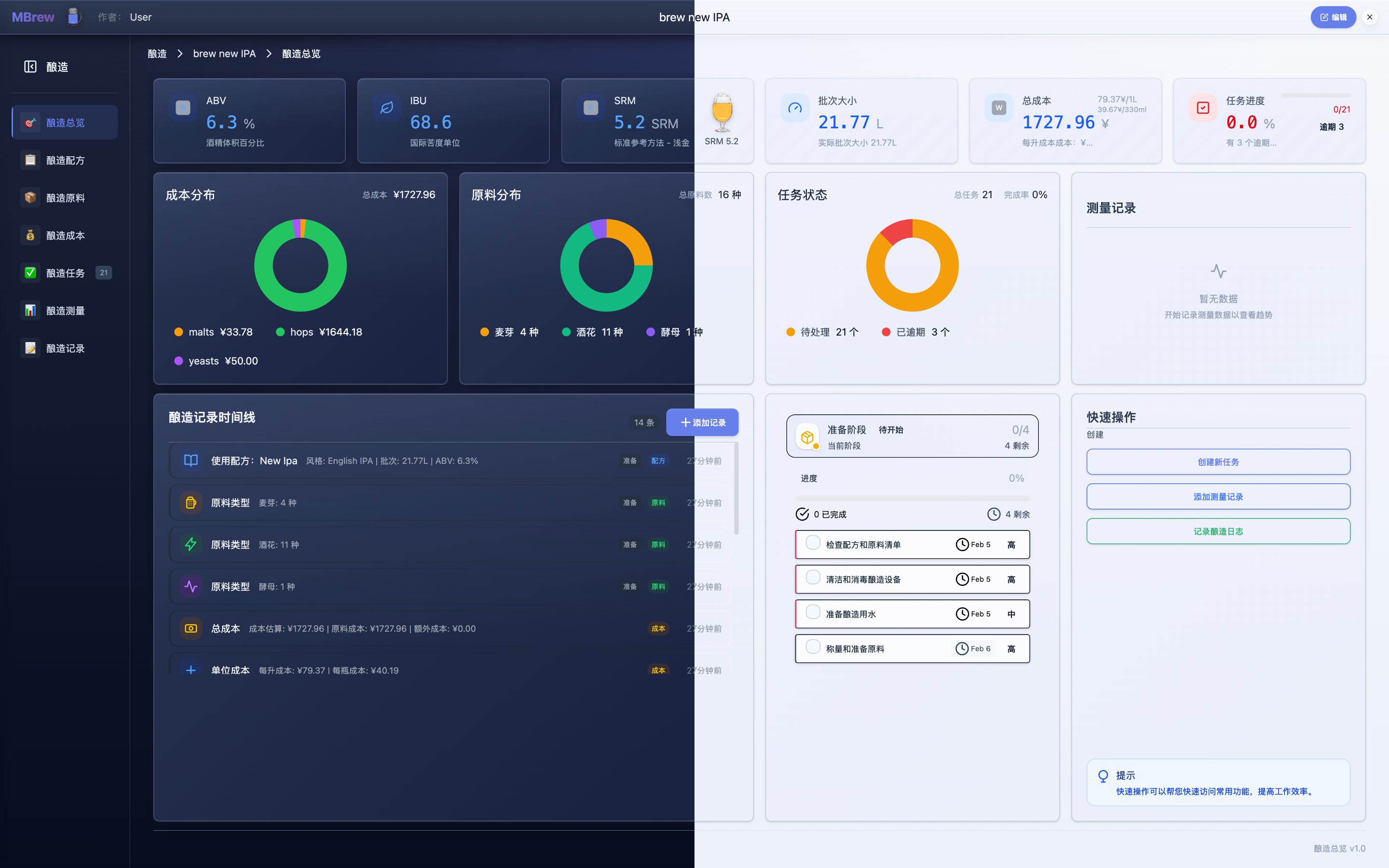Click the camera icon on 总成本 record
This screenshot has width=1389, height=868.
[x=191, y=628]
